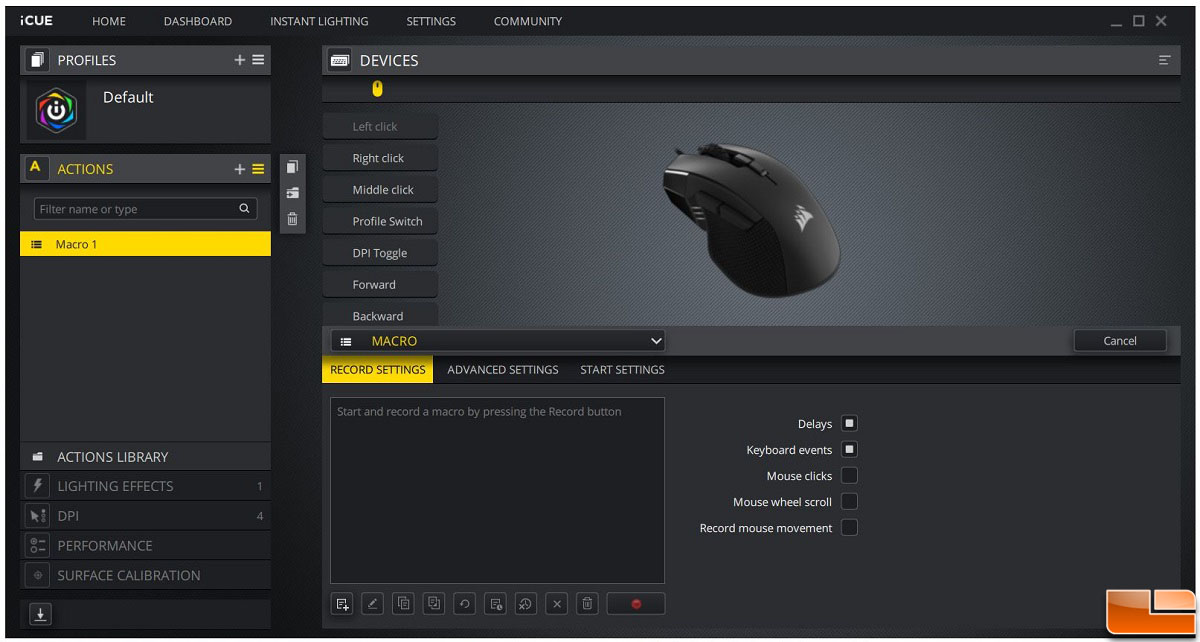Click the Cancel button
This screenshot has width=1200, height=642.
[1120, 341]
